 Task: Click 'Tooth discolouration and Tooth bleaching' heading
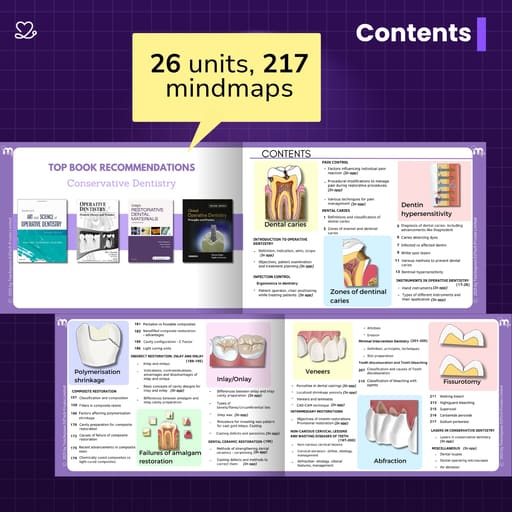click(x=393, y=363)
